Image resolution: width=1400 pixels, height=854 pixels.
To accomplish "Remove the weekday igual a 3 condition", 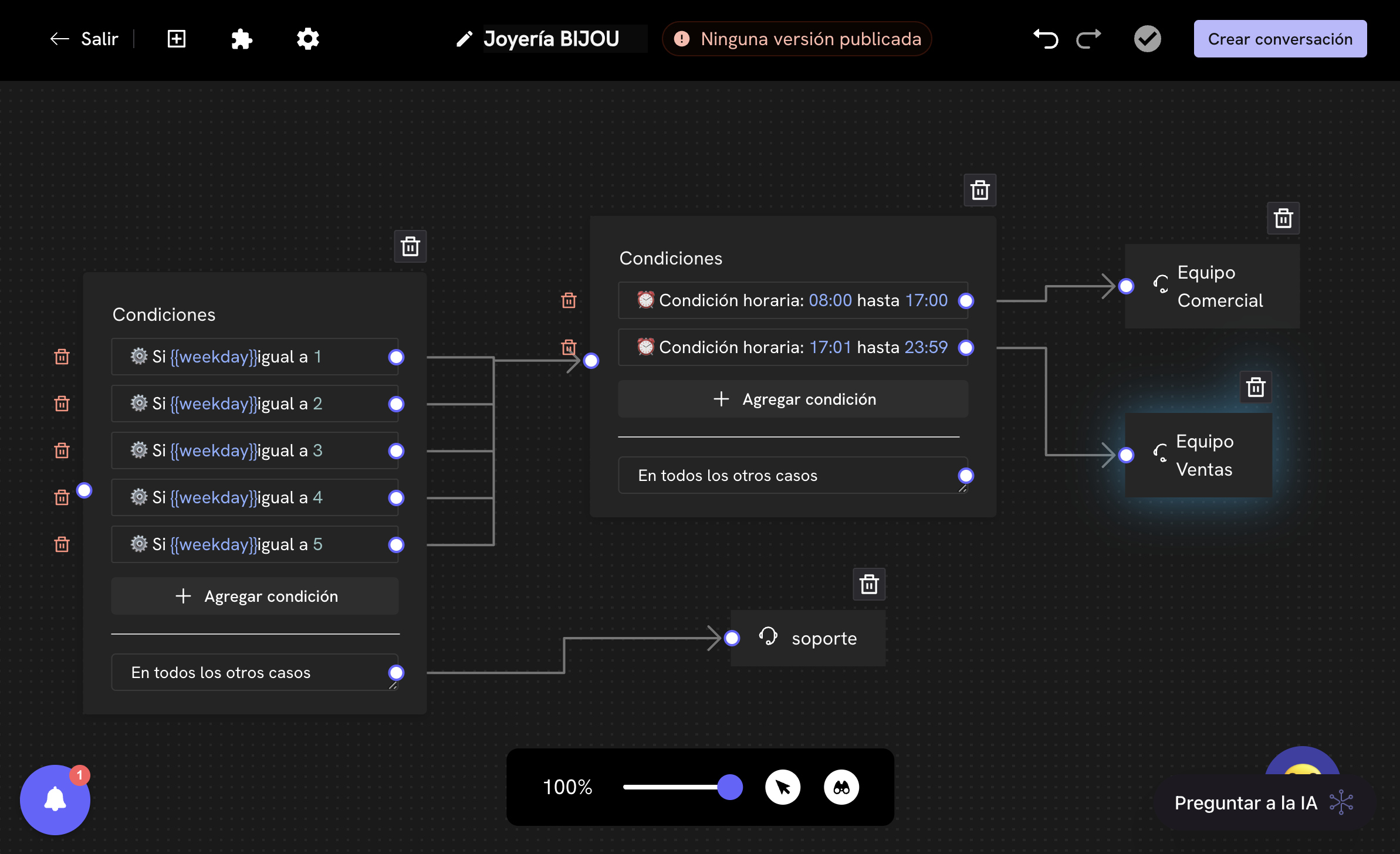I will coord(62,450).
